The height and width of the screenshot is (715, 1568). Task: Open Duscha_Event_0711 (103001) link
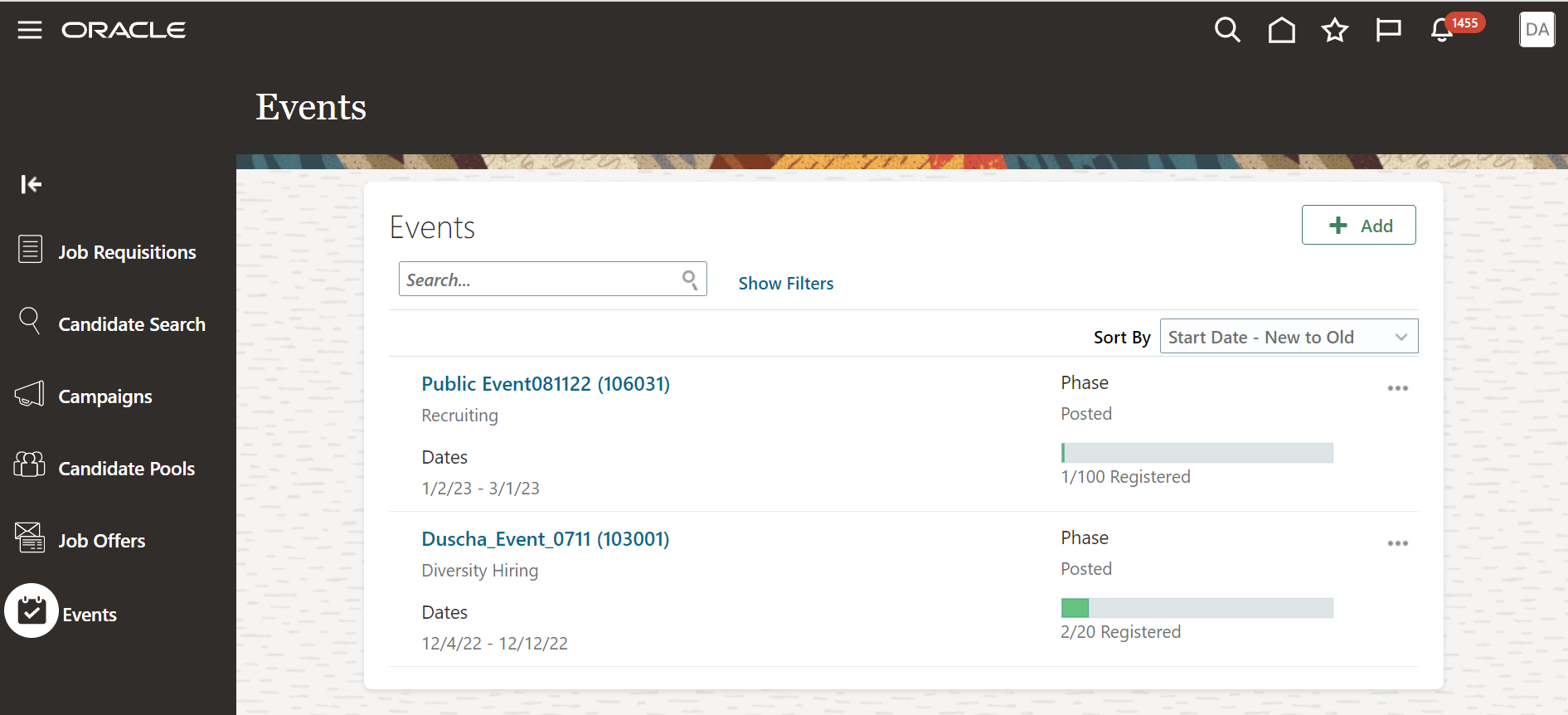(546, 539)
